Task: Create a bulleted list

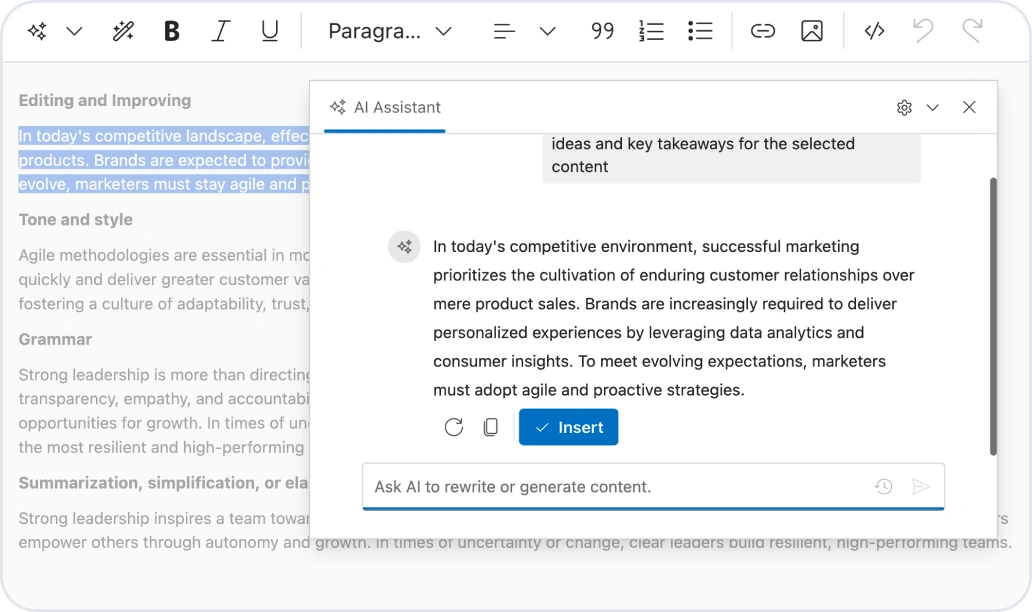Action: coord(700,31)
